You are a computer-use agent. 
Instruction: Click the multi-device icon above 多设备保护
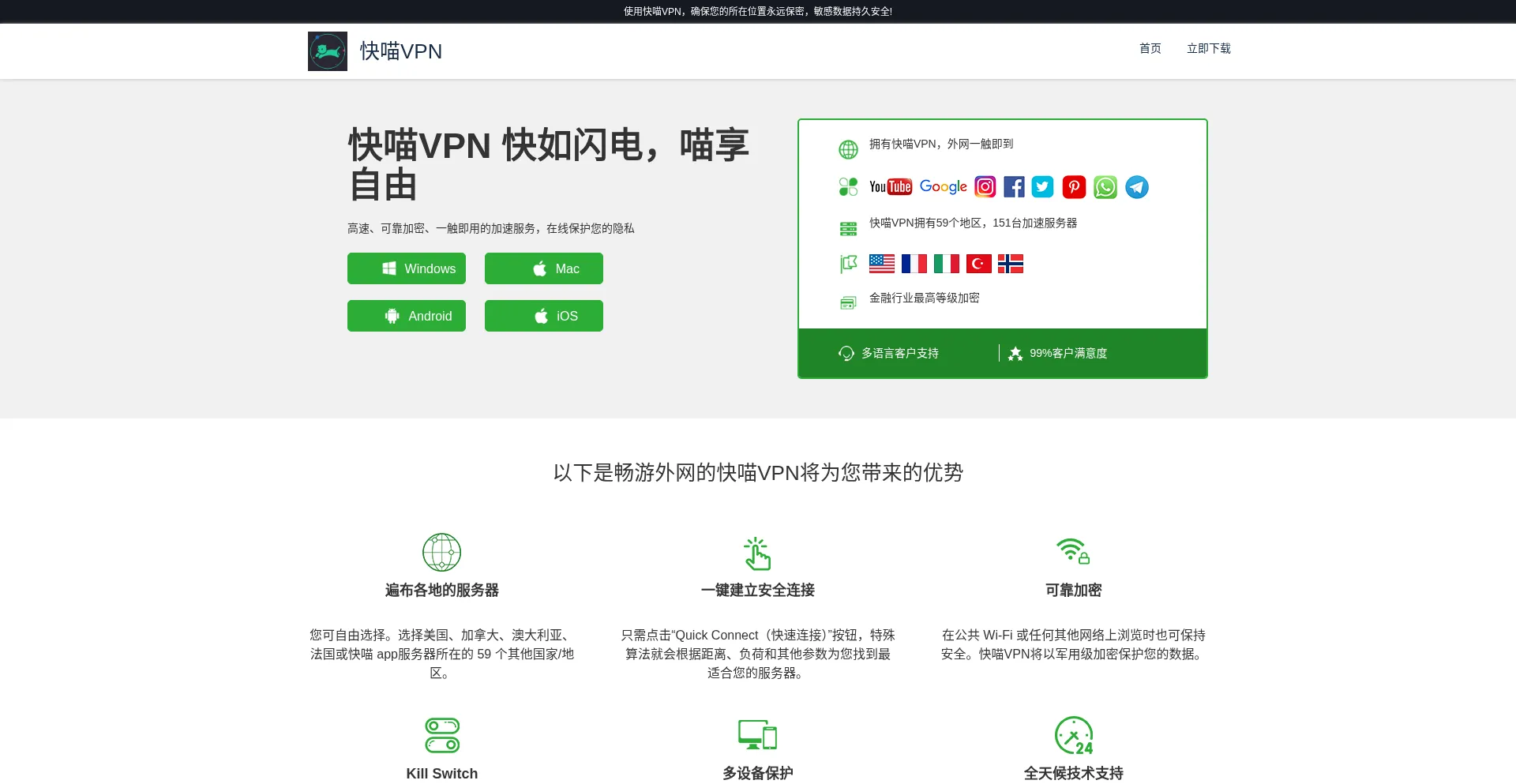758,735
